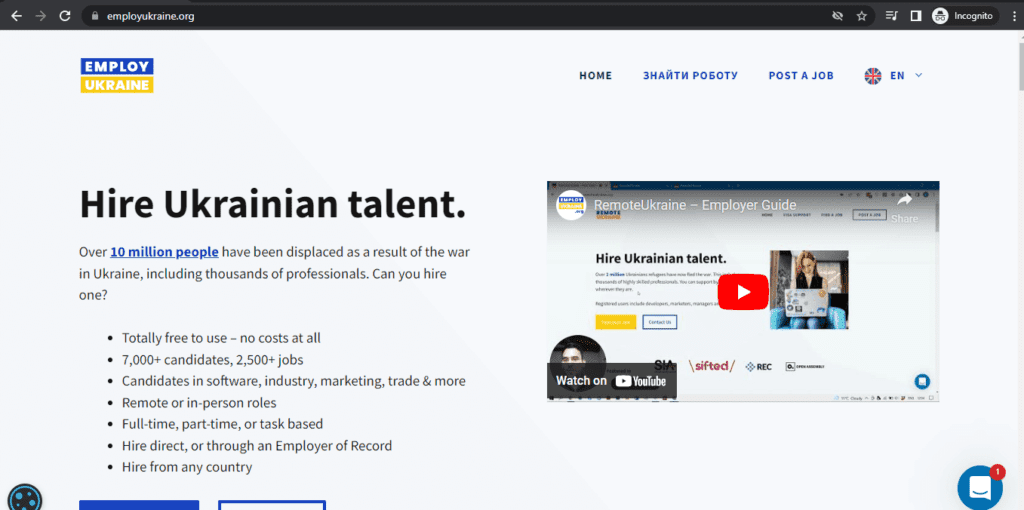Click text 7,000+ candidates, 2,500+ jobs
This screenshot has height=510, width=1024.
pos(213,360)
